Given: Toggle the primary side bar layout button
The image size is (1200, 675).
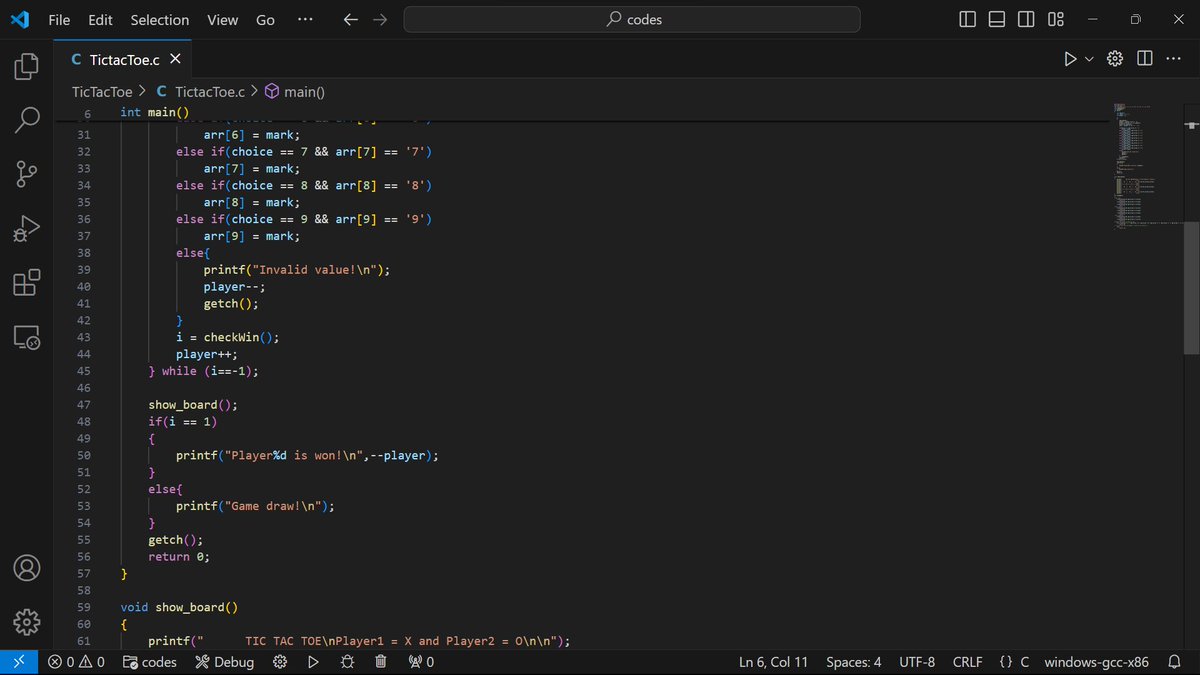Looking at the screenshot, I should pyautogui.click(x=967, y=20).
